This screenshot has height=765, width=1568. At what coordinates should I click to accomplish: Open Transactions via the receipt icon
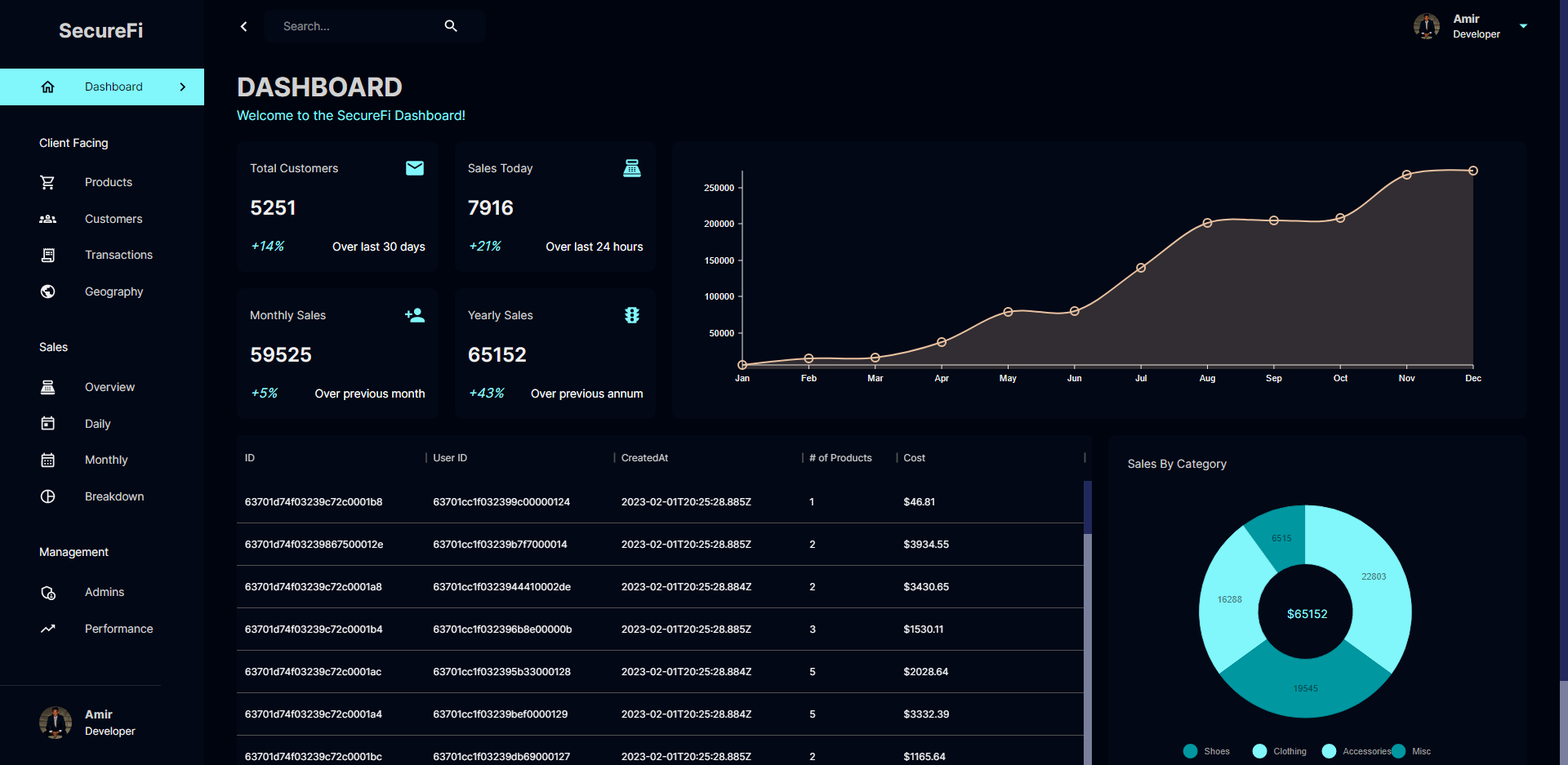48,255
